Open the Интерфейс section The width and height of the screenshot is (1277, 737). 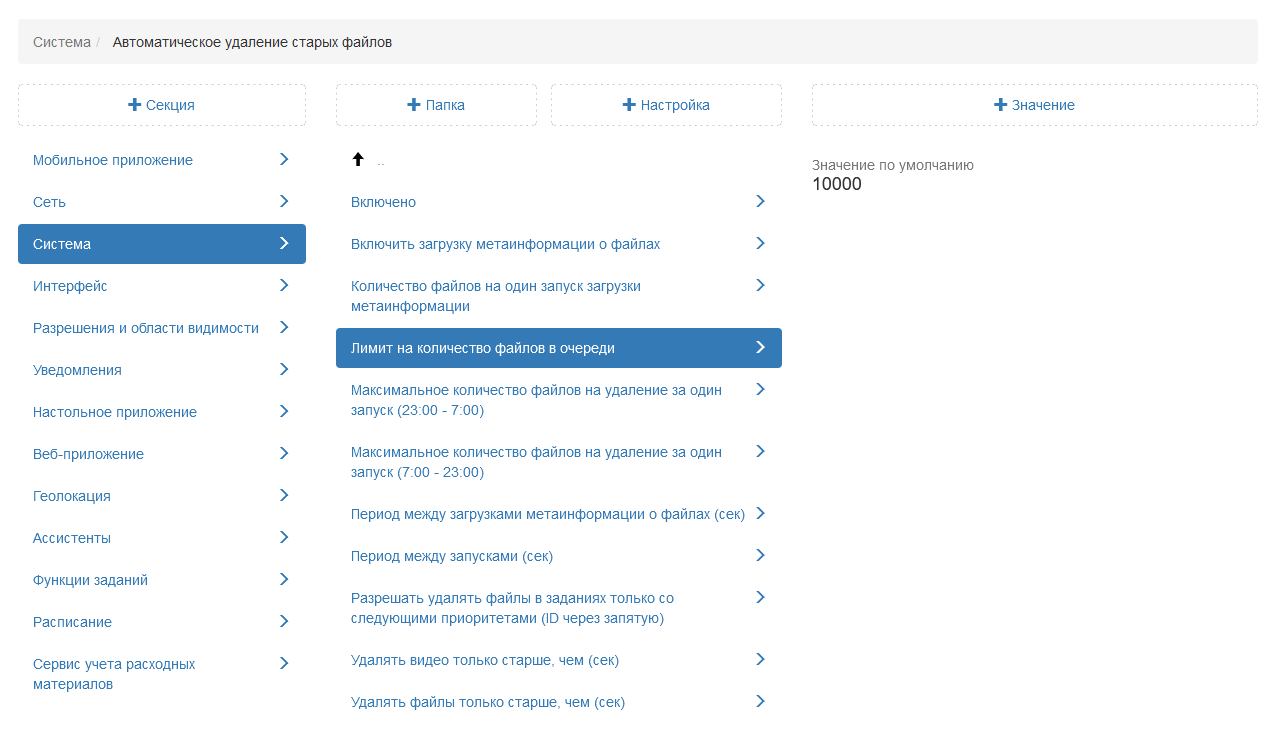click(70, 286)
